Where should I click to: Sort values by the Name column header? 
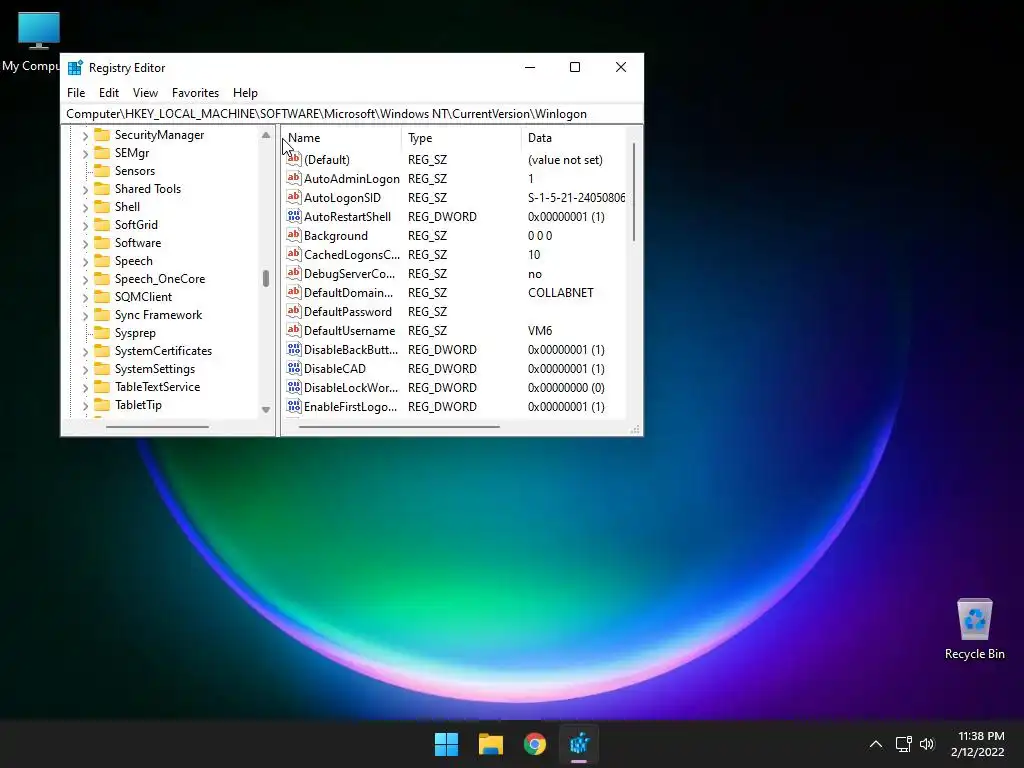(x=342, y=138)
